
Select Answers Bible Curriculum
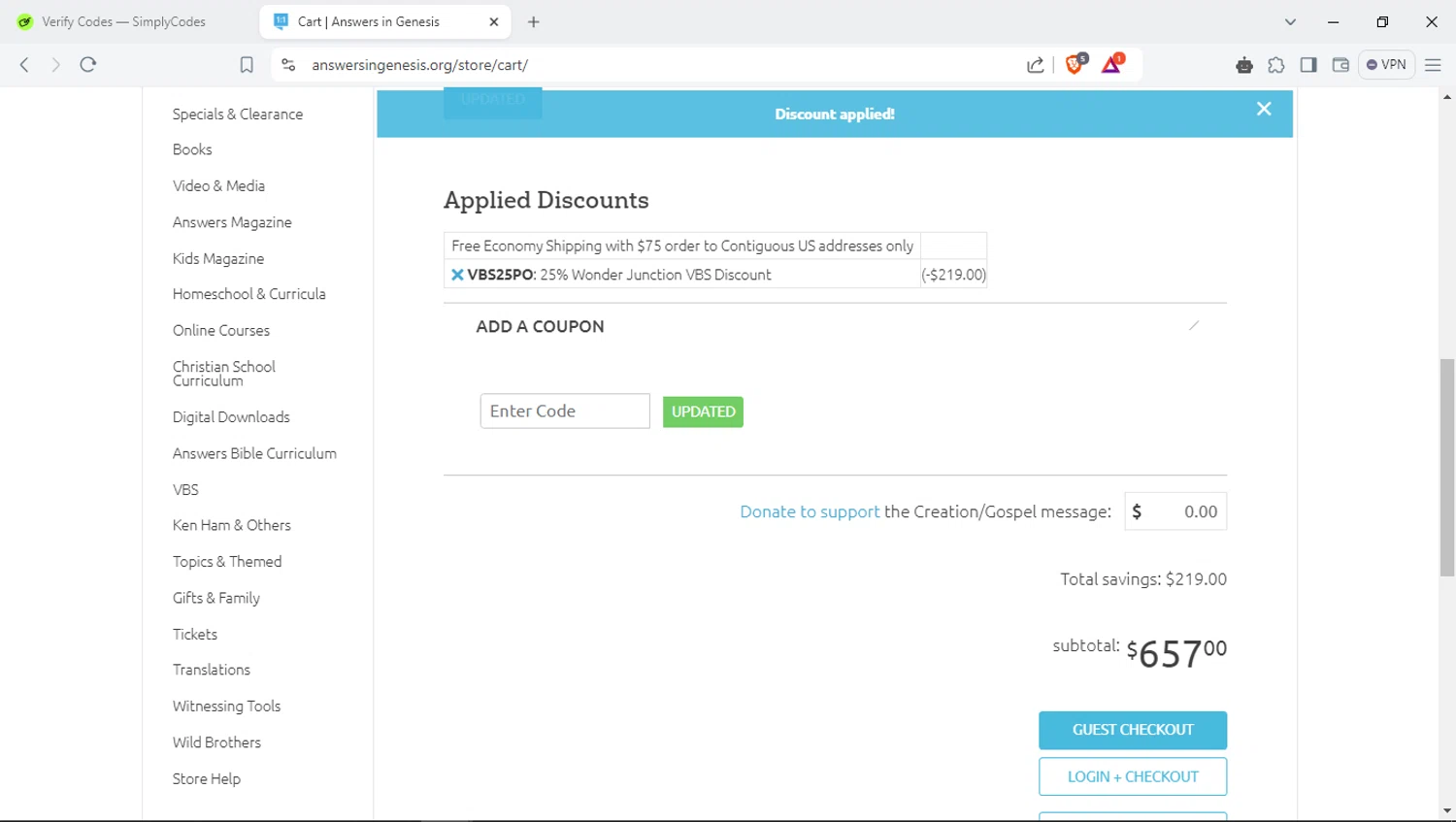(254, 453)
